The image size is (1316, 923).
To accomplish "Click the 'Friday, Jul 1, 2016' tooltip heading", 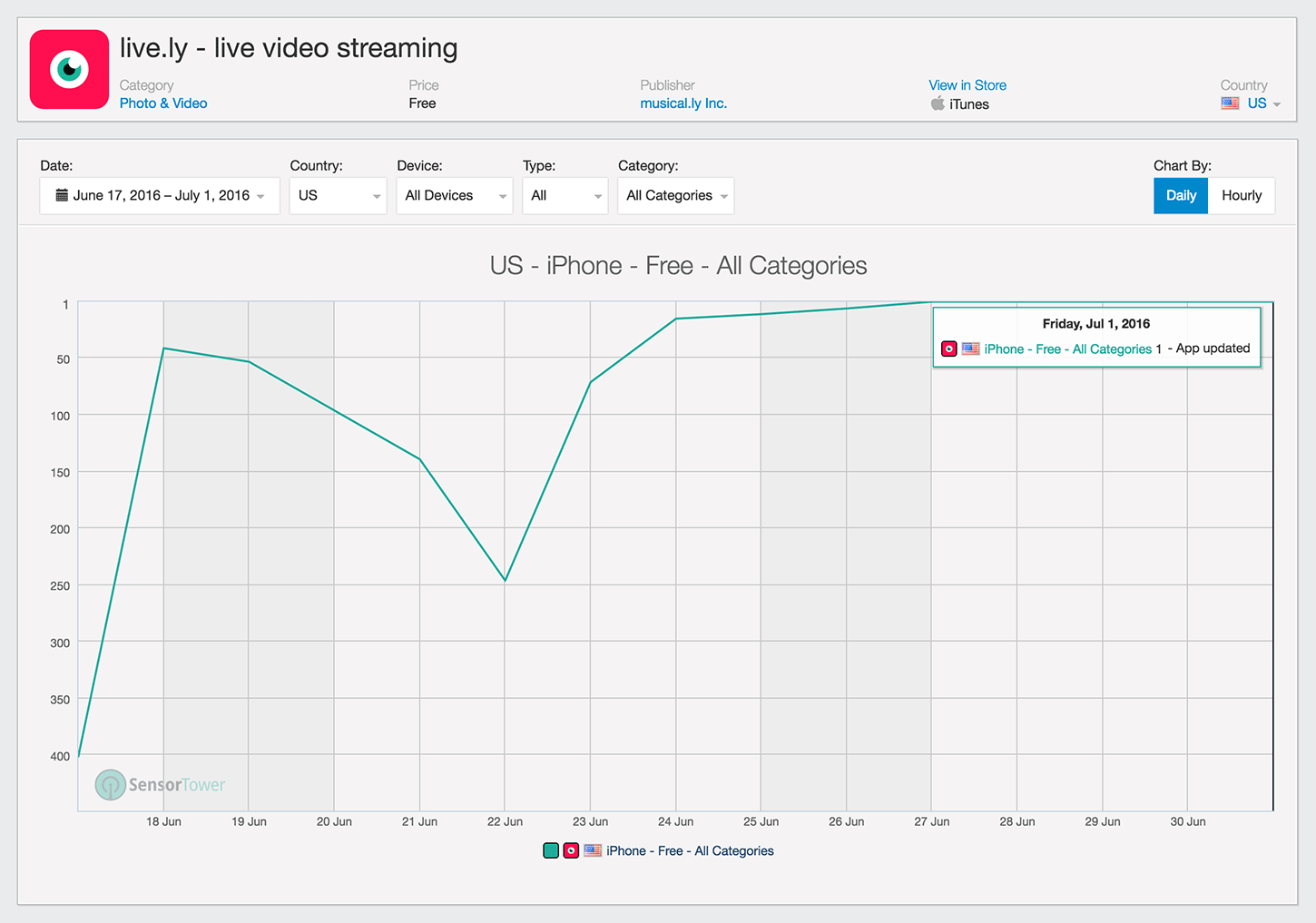I will [1096, 324].
